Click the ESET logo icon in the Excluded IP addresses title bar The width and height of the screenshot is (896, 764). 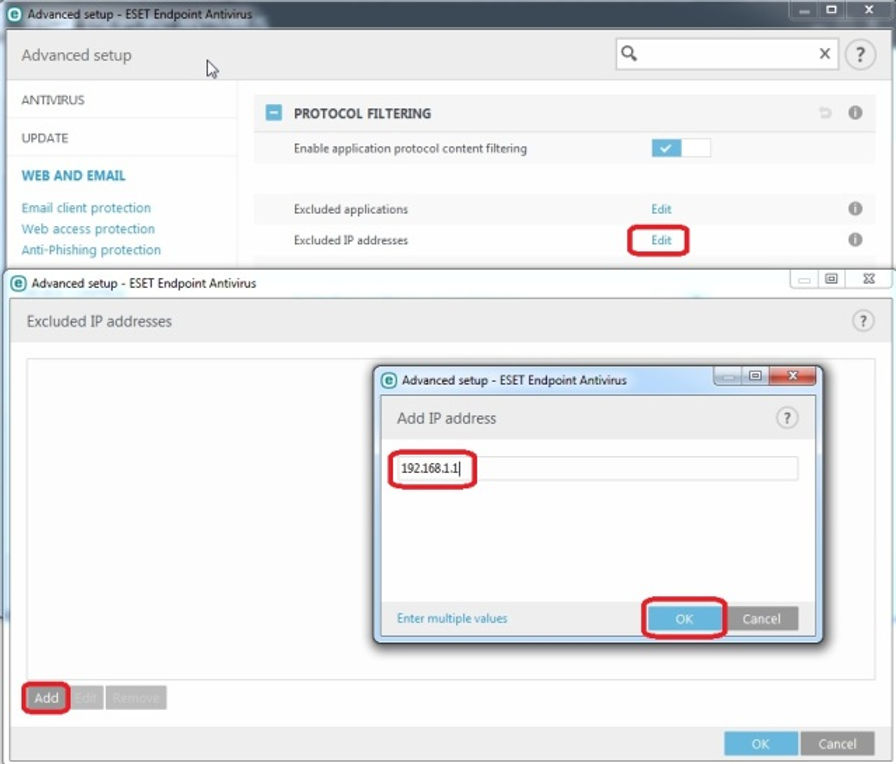click(19, 283)
